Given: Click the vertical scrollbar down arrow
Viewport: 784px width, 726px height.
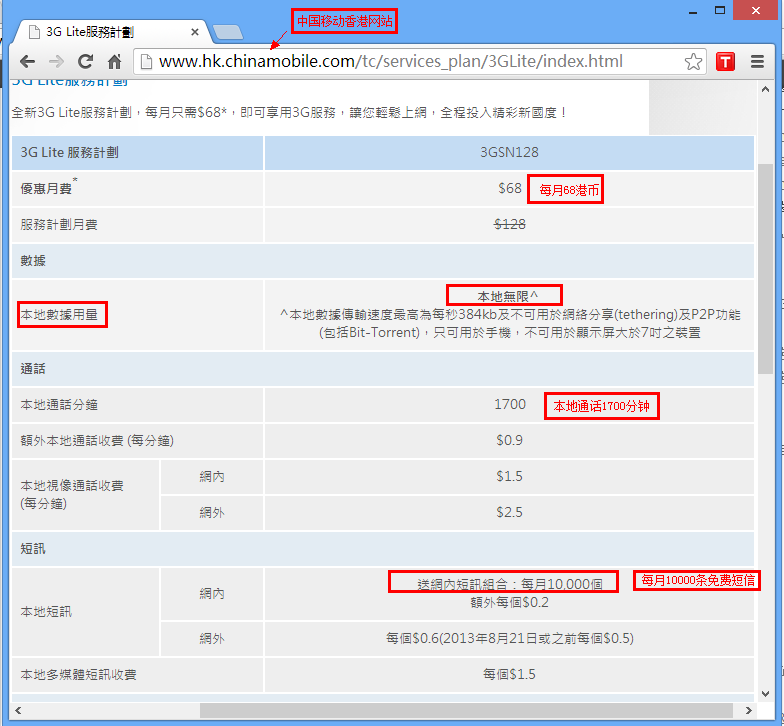Looking at the screenshot, I should [765, 694].
